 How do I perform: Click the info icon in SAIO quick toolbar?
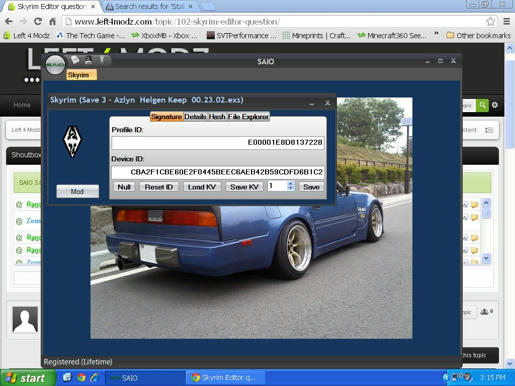(102, 60)
